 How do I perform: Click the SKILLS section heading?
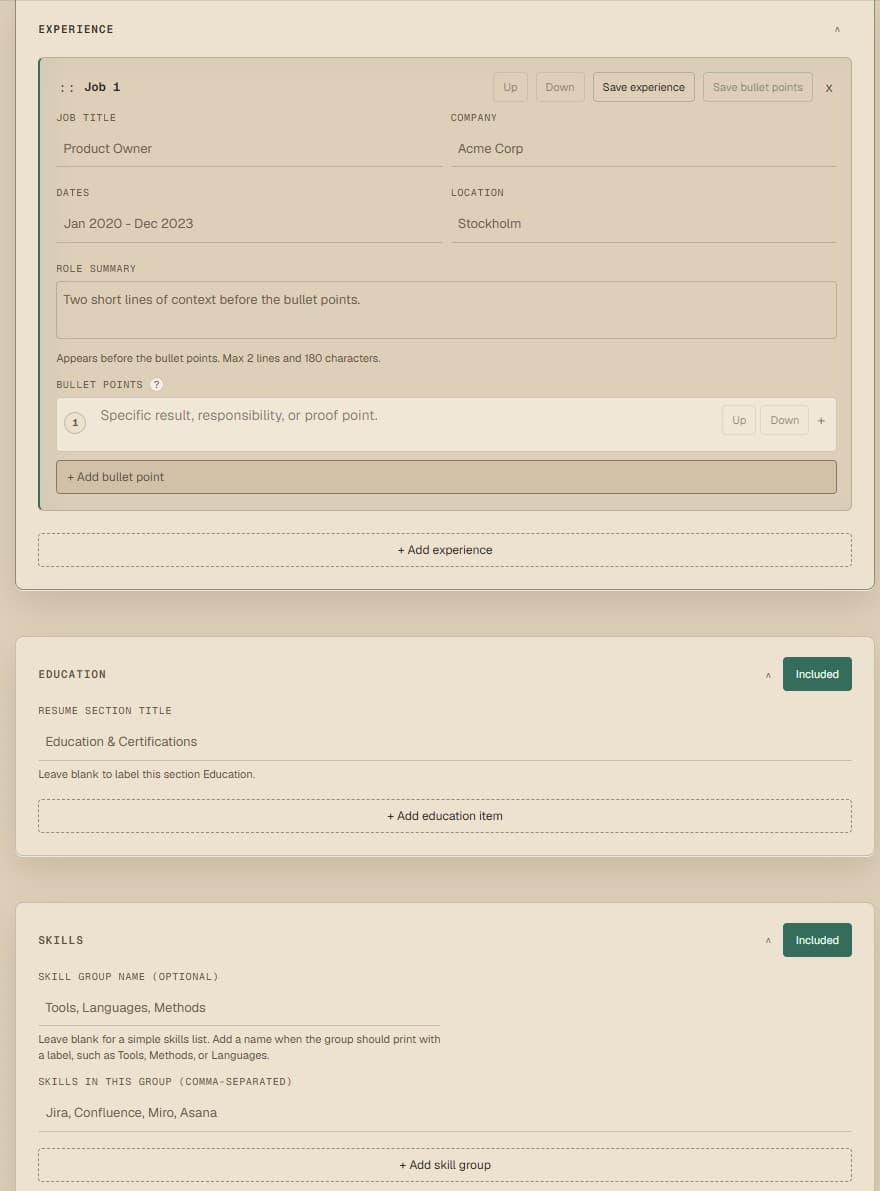61,940
